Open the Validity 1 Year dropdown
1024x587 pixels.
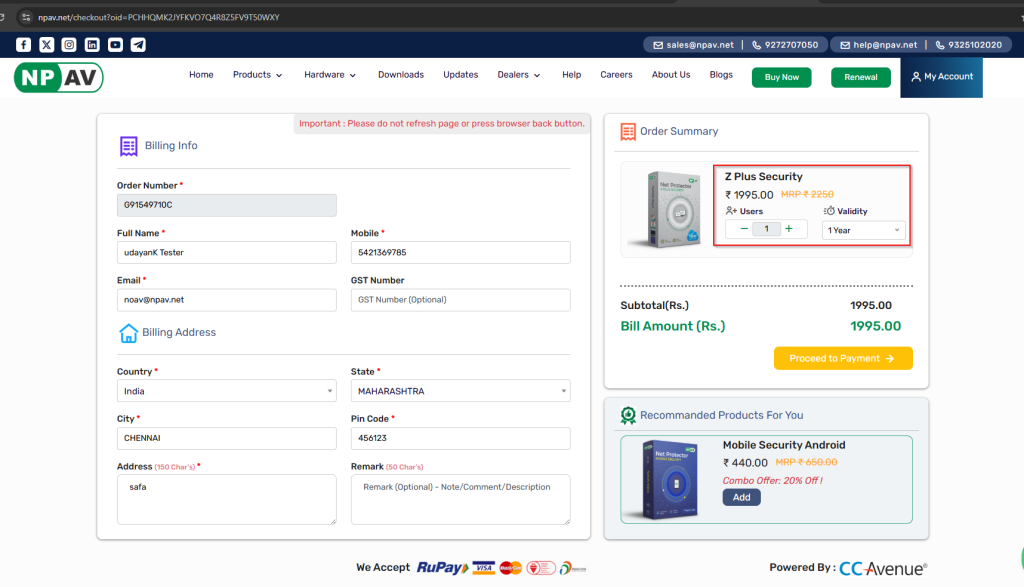point(863,230)
